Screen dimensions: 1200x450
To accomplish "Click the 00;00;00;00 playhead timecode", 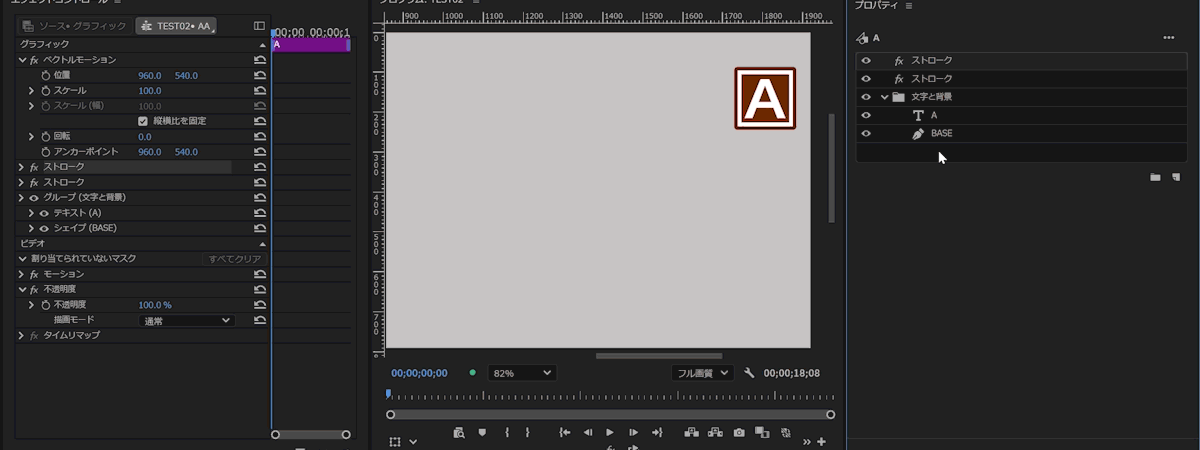I will click(x=419, y=373).
